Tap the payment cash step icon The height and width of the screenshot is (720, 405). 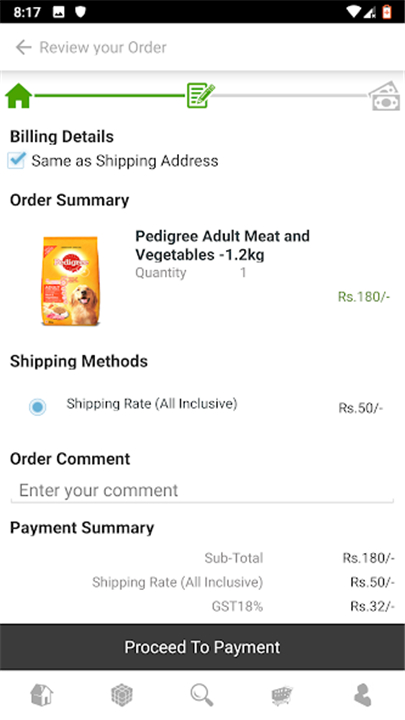point(385,96)
